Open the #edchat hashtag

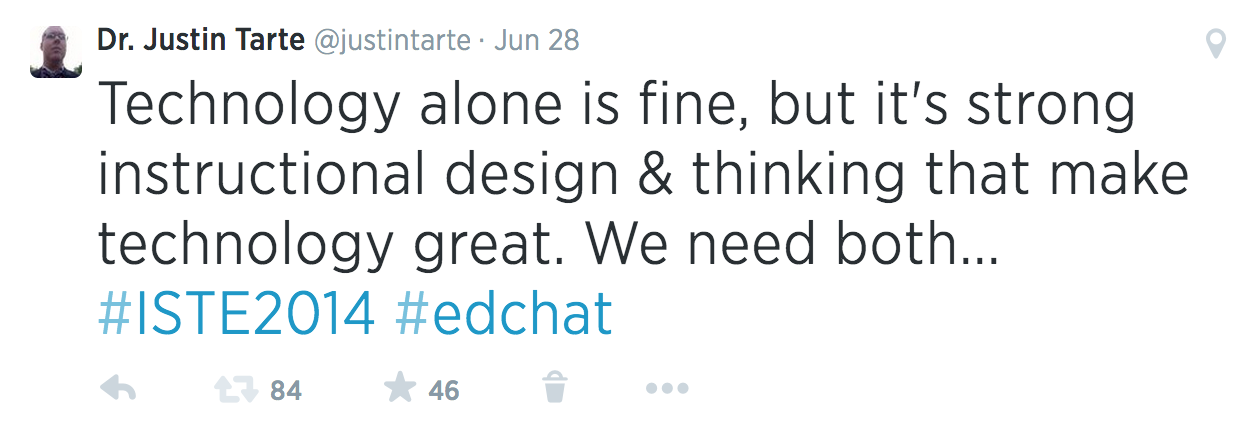pyautogui.click(x=503, y=314)
